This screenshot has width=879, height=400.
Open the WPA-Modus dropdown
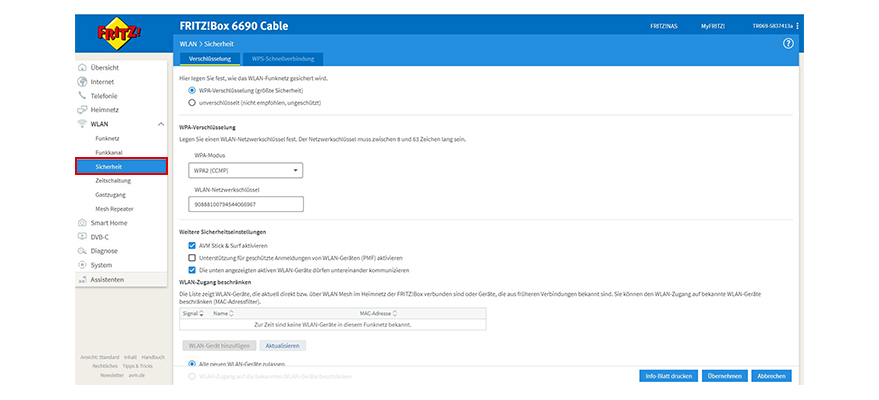(245, 171)
